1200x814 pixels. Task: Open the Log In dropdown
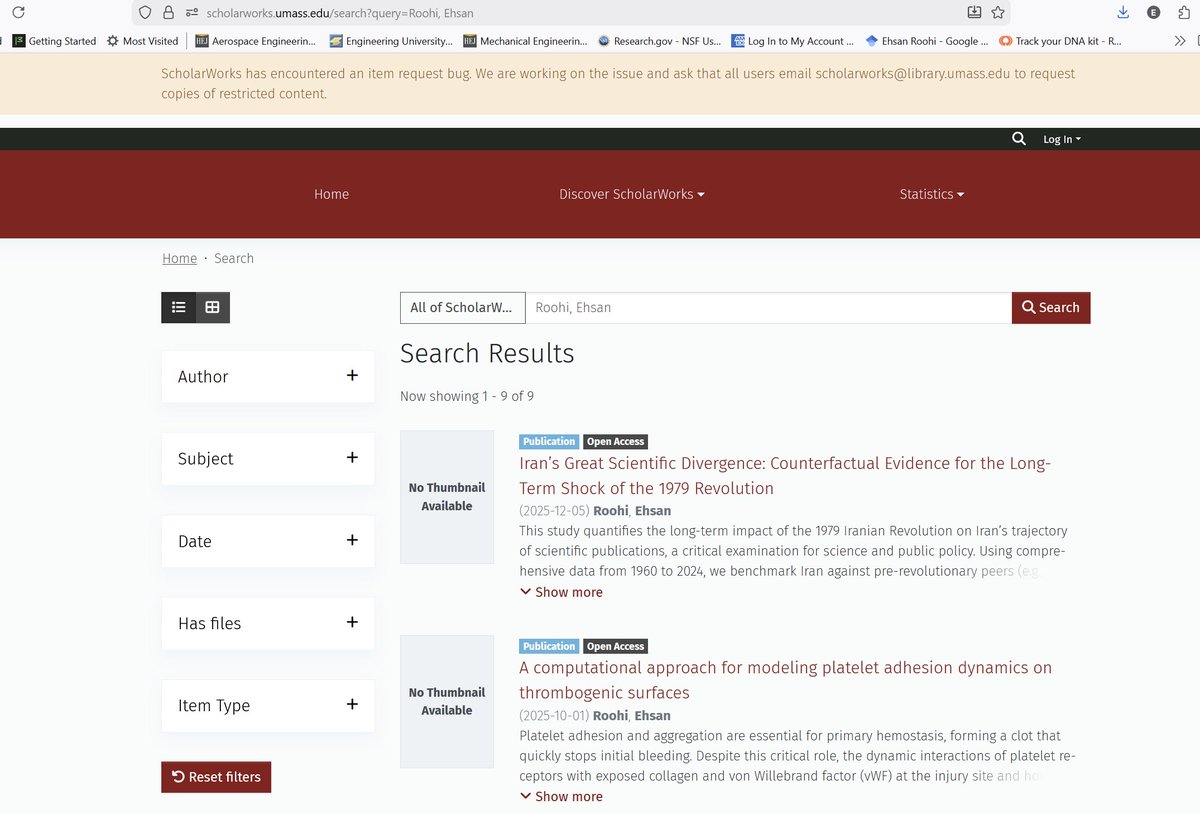coord(1061,139)
